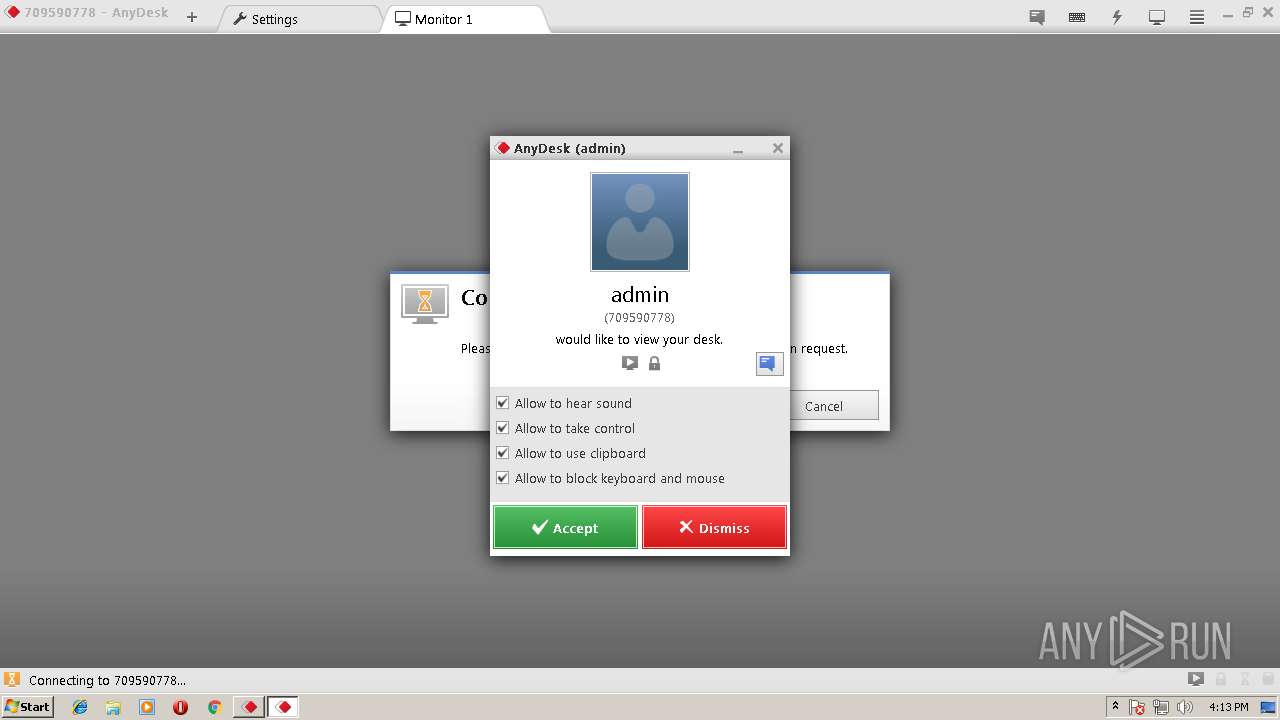Open the keyboard menu icon

point(1077,18)
